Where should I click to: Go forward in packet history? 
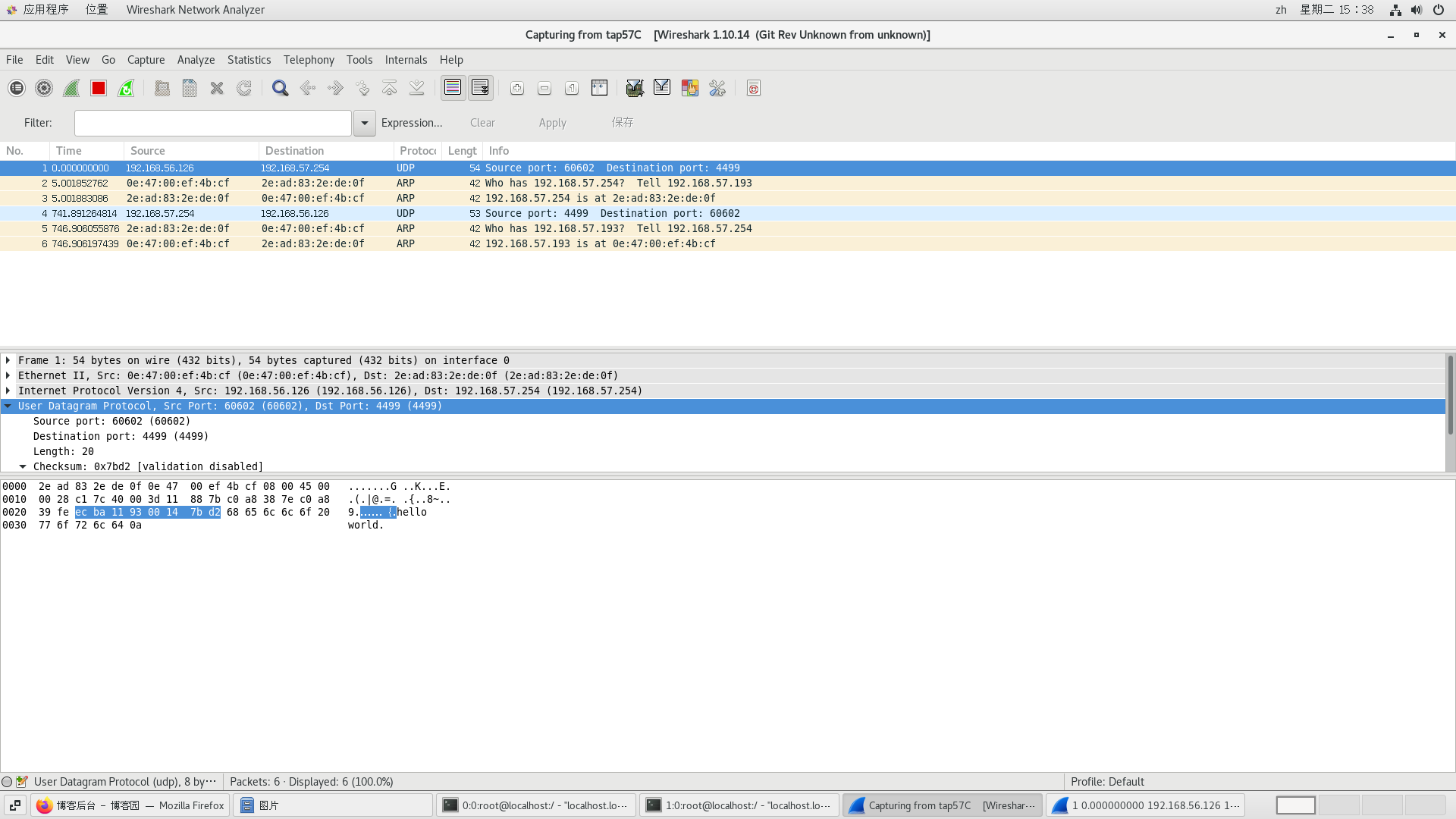(335, 88)
